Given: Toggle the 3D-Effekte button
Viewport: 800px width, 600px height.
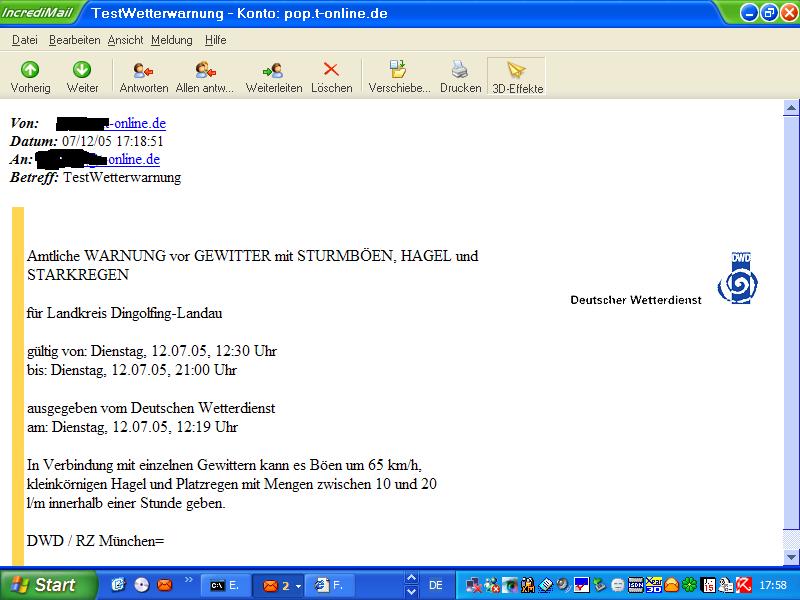Looking at the screenshot, I should click(x=516, y=77).
